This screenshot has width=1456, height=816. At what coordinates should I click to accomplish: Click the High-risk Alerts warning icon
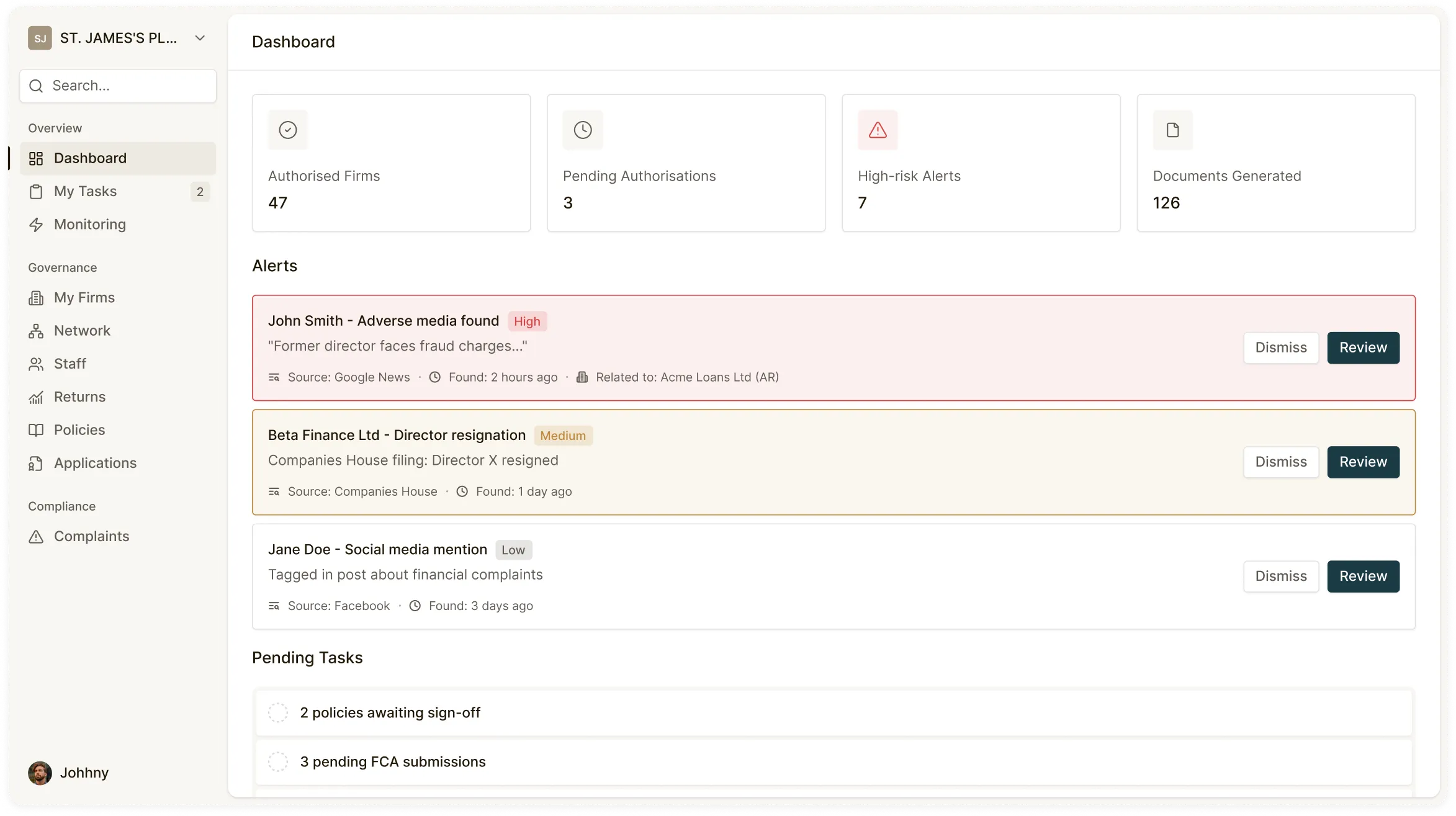click(x=876, y=129)
